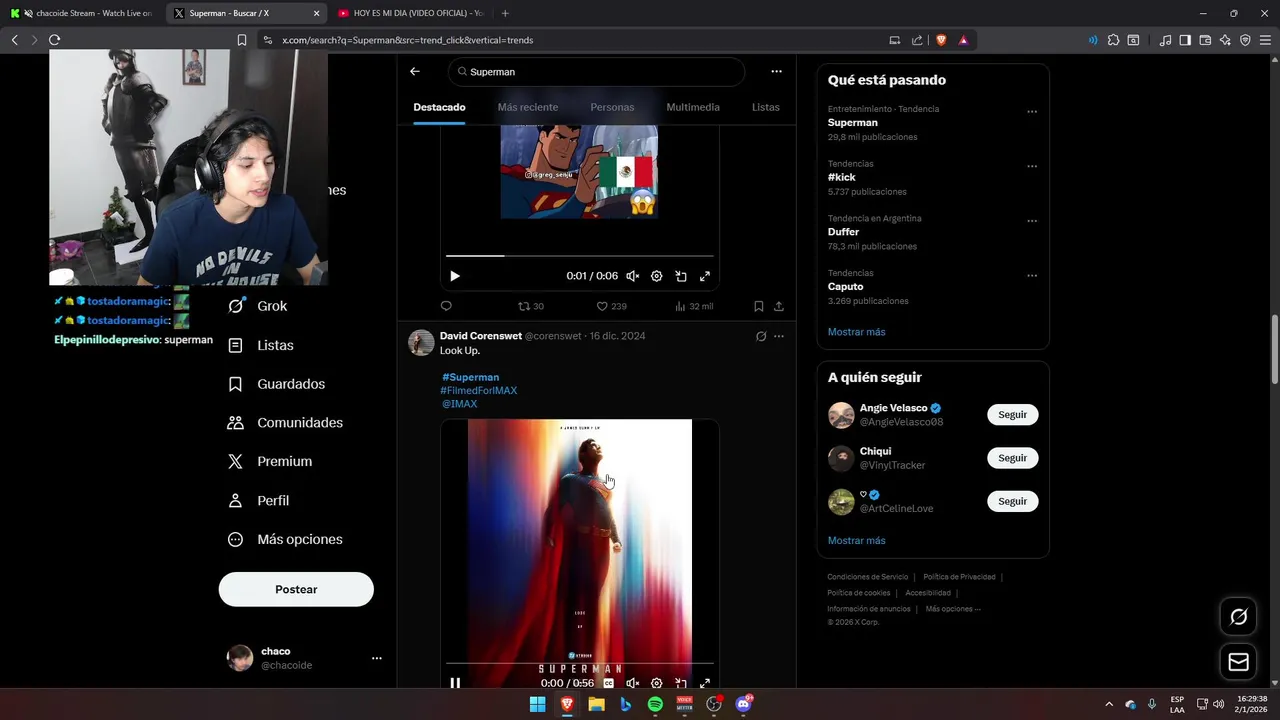Seek the first video's progress bar

coord(580,256)
